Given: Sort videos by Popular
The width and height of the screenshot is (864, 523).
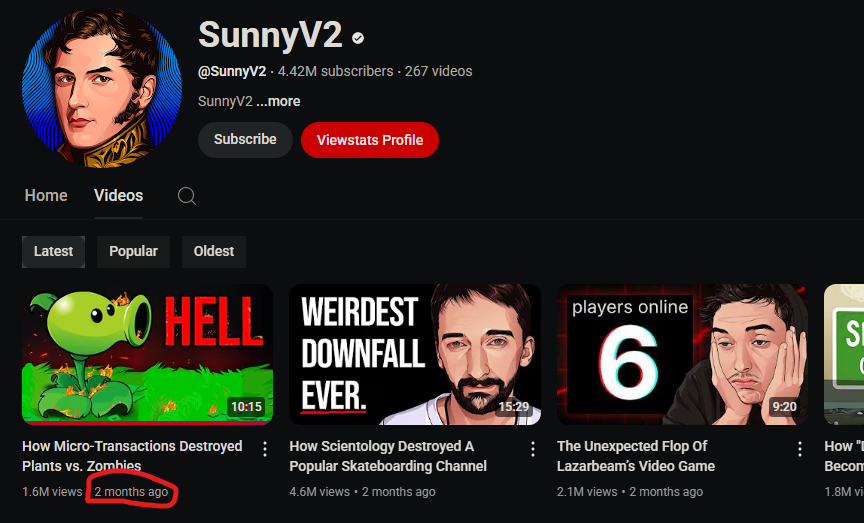Looking at the screenshot, I should tap(133, 252).
